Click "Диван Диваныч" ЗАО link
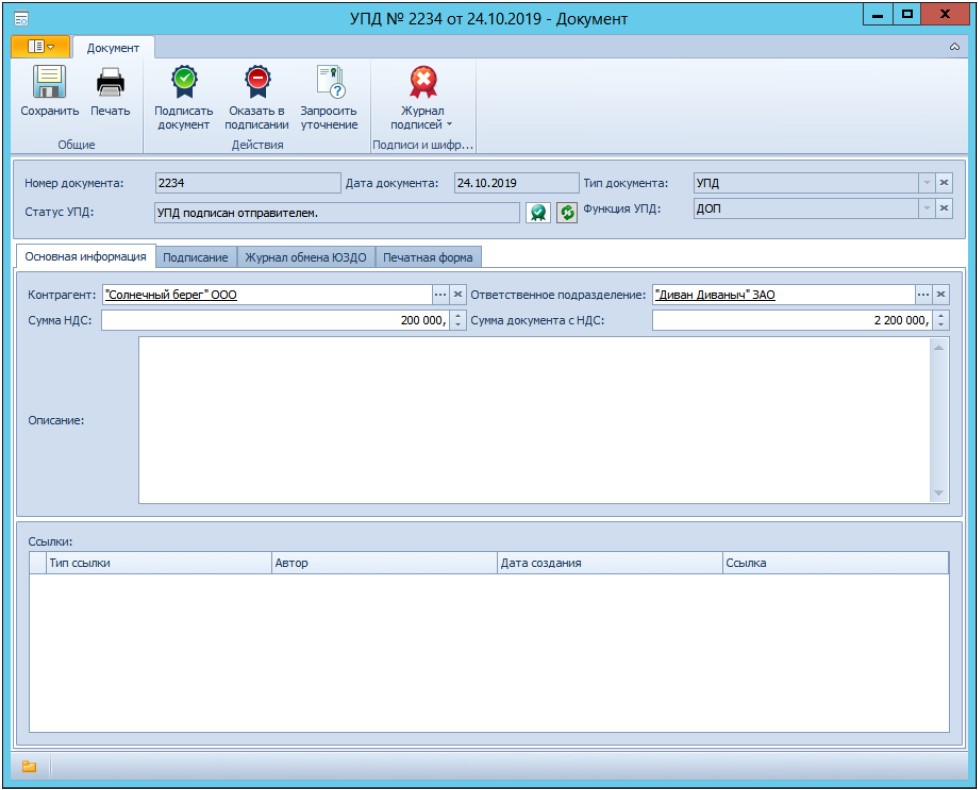Image resolution: width=978 pixels, height=790 pixels. [x=715, y=295]
